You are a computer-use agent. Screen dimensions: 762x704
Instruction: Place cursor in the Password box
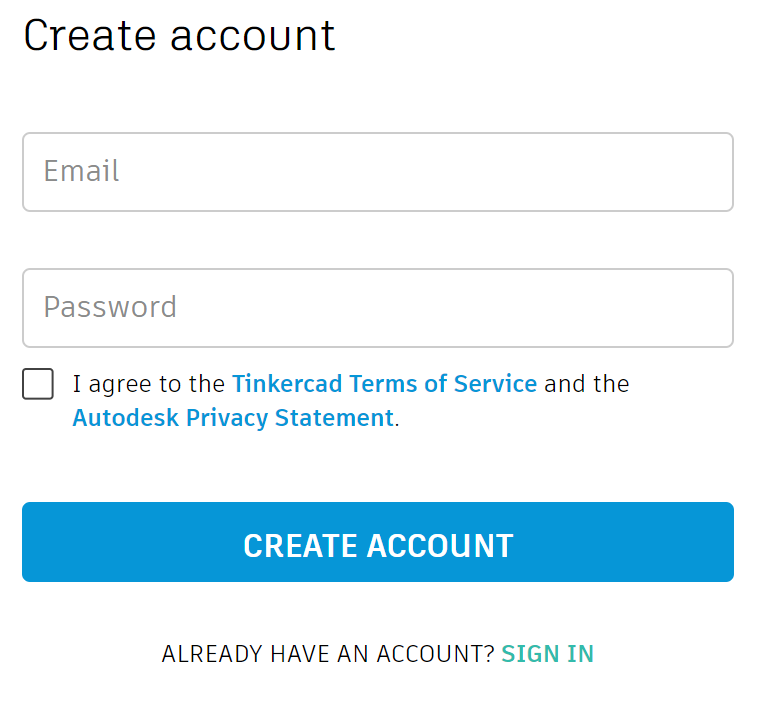coord(378,308)
